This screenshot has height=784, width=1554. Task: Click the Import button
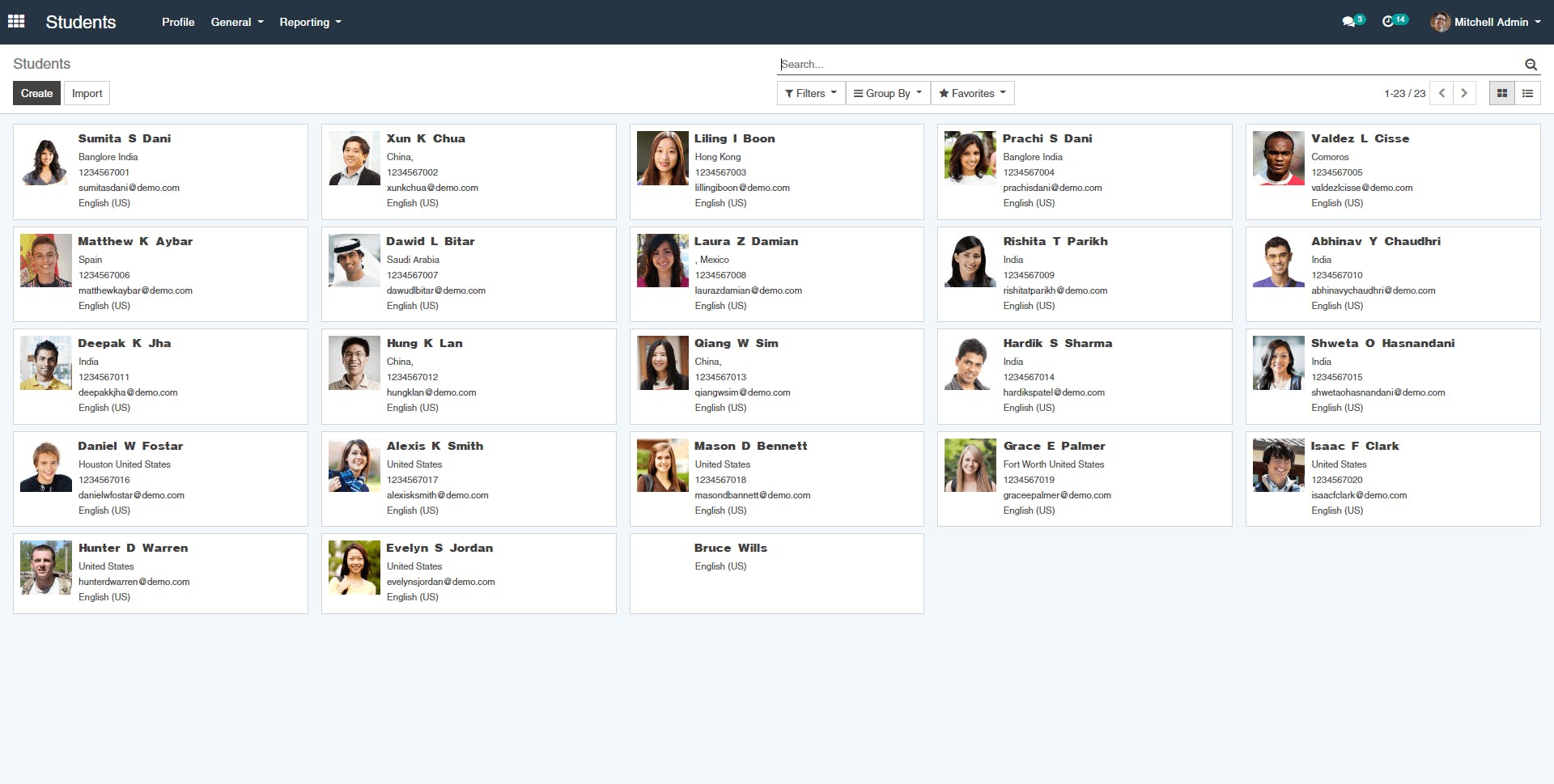[x=87, y=93]
